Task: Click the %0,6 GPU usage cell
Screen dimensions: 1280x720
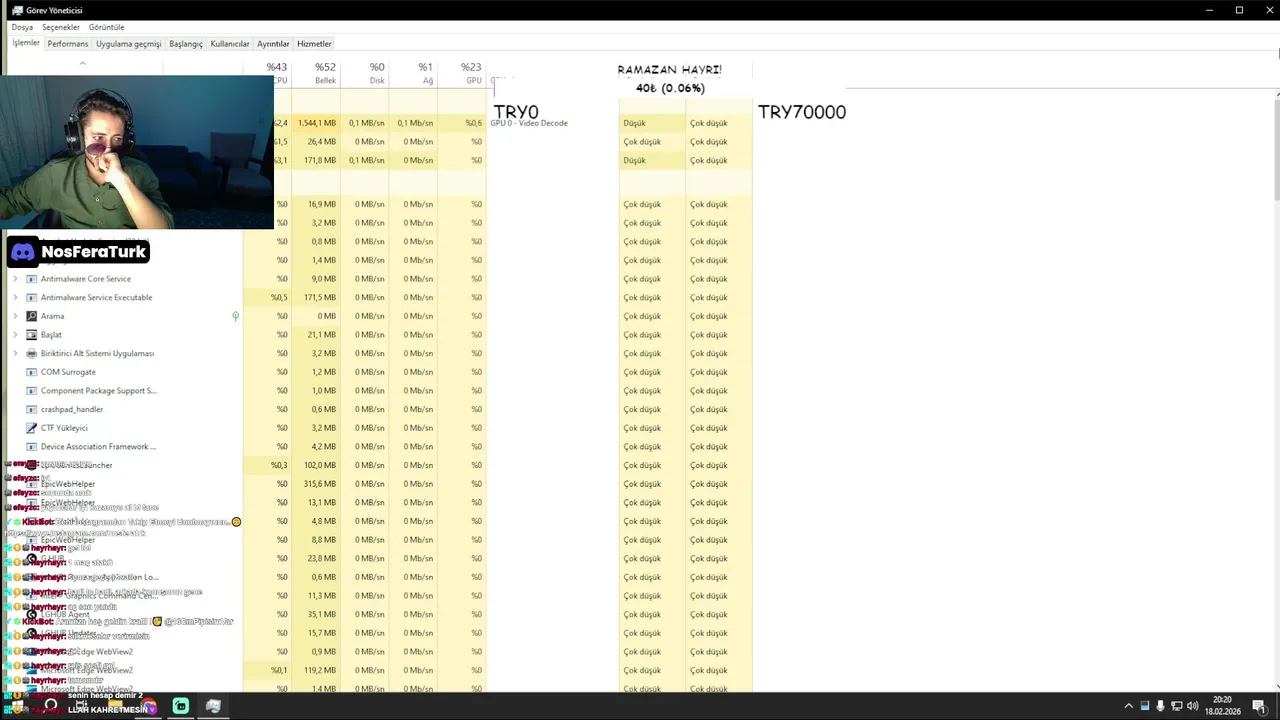Action: tap(462, 123)
